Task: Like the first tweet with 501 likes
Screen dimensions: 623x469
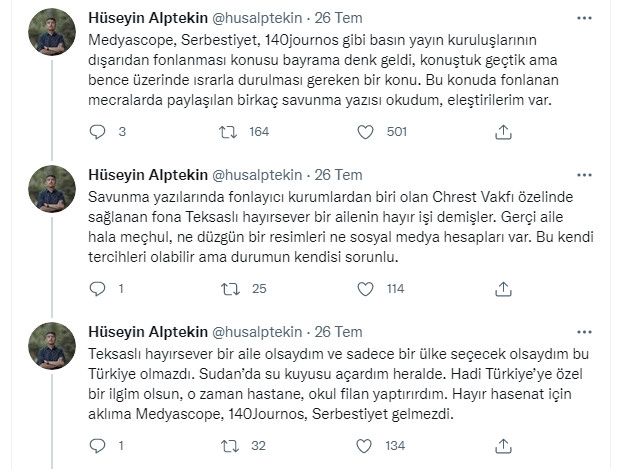Action: click(x=365, y=131)
